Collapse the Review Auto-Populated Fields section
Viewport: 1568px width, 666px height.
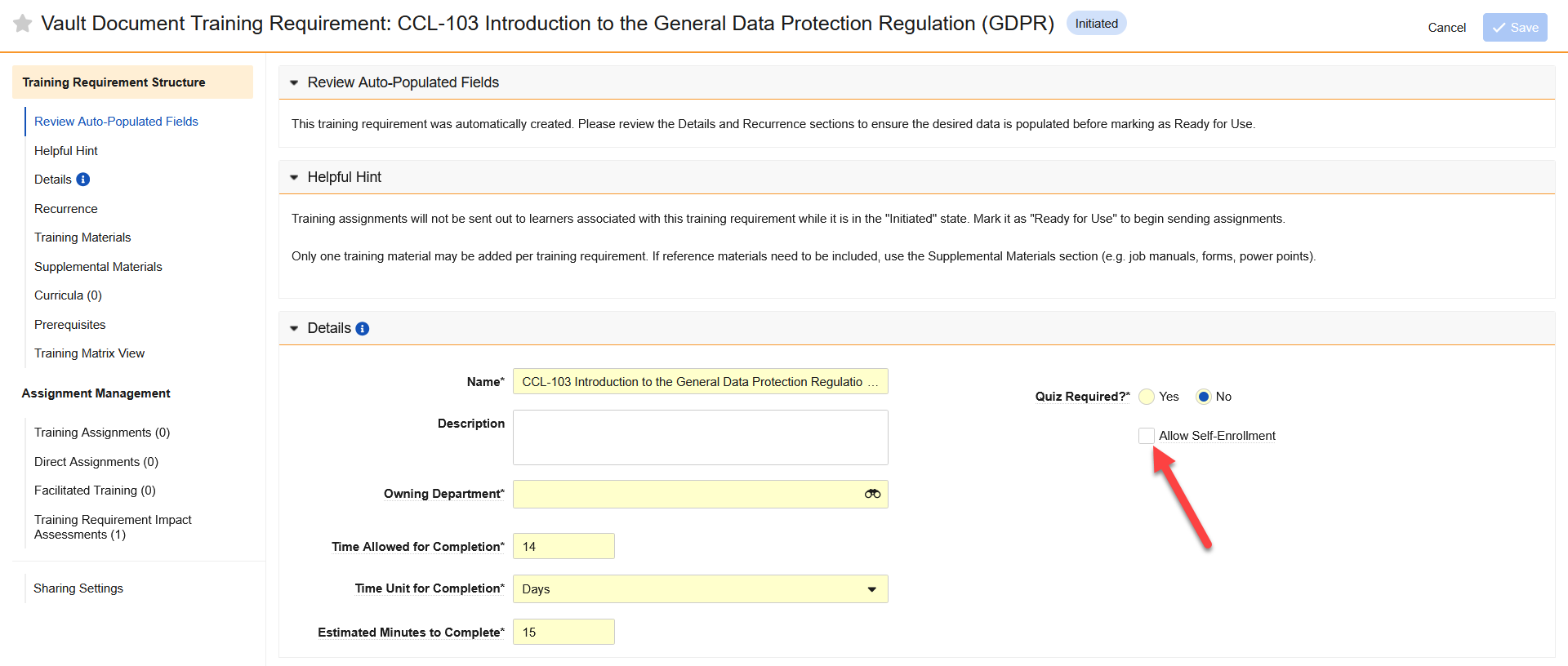pyautogui.click(x=294, y=83)
